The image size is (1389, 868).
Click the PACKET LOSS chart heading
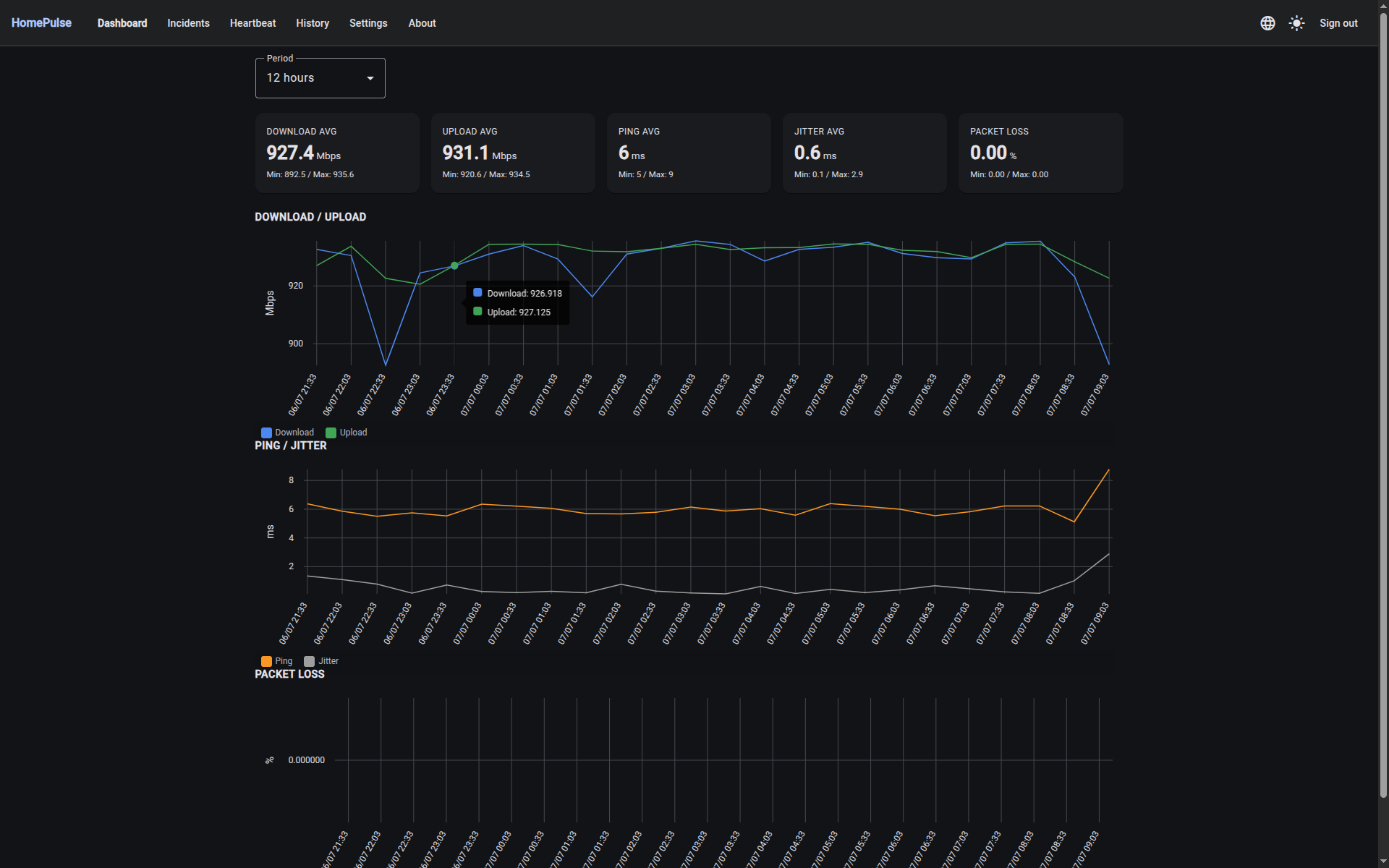click(289, 674)
